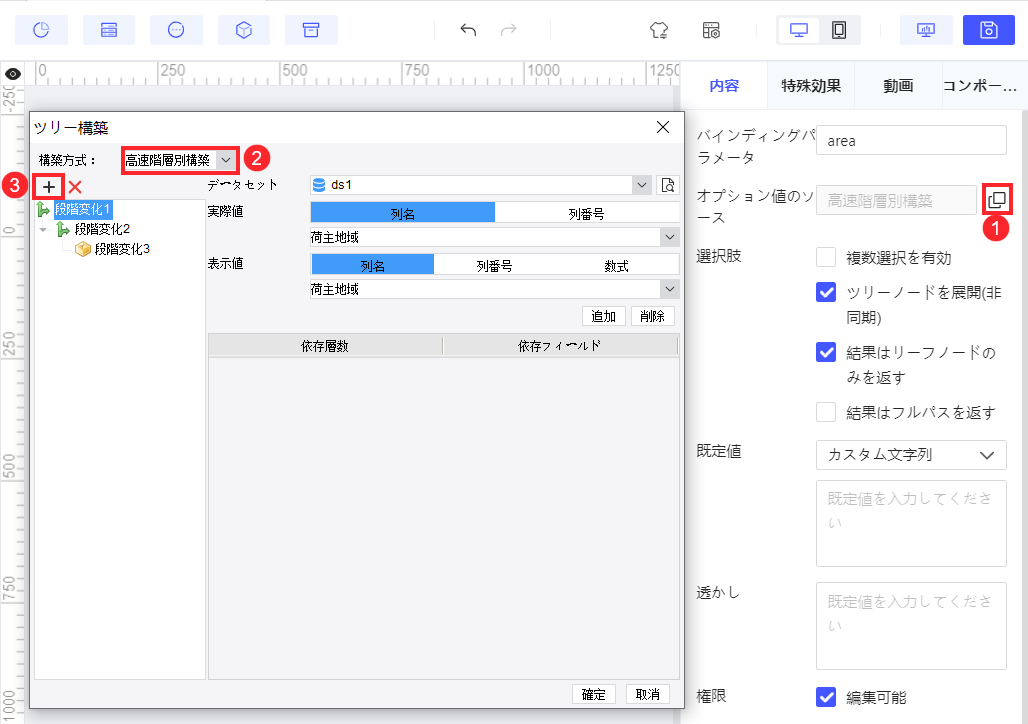The width and height of the screenshot is (1028, 724).
Task: Switch to the 動画 tab
Action: (x=898, y=86)
